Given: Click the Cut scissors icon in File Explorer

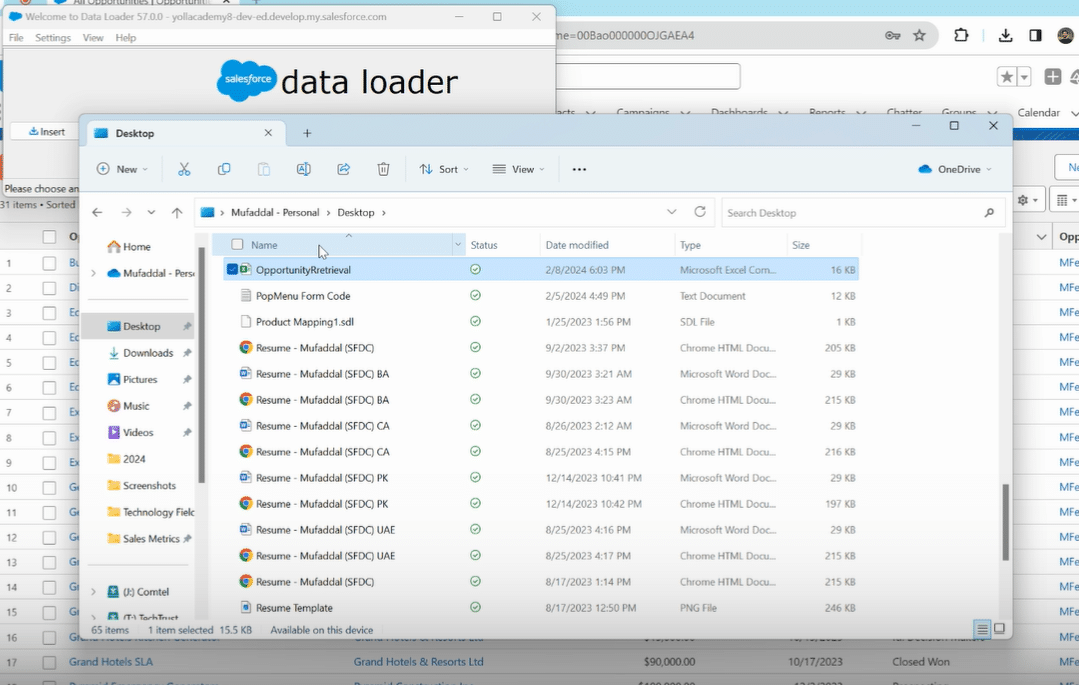Looking at the screenshot, I should pyautogui.click(x=184, y=169).
